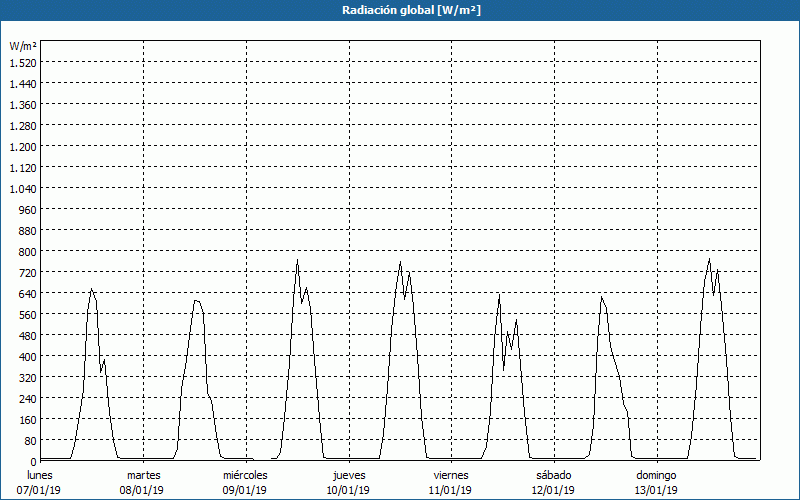Select the 13/01/19 date label

[x=656, y=490]
